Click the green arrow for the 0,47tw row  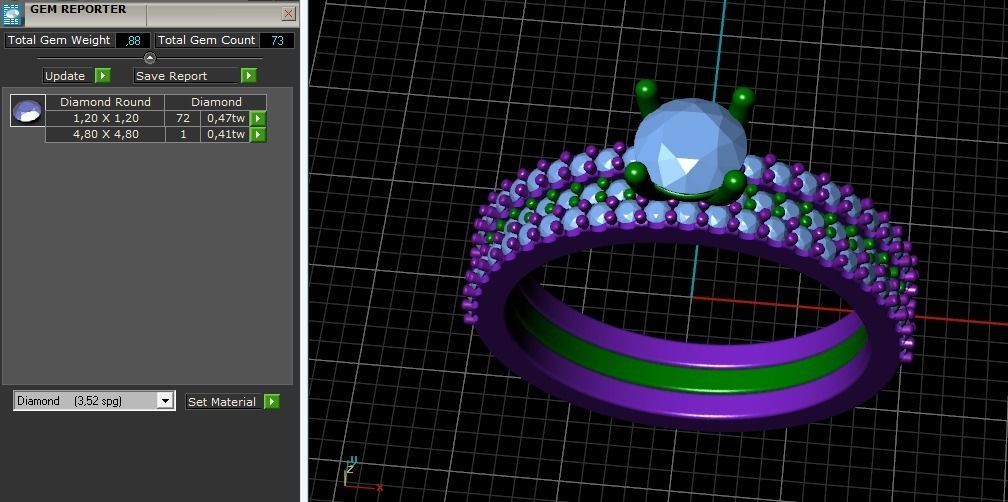[258, 118]
